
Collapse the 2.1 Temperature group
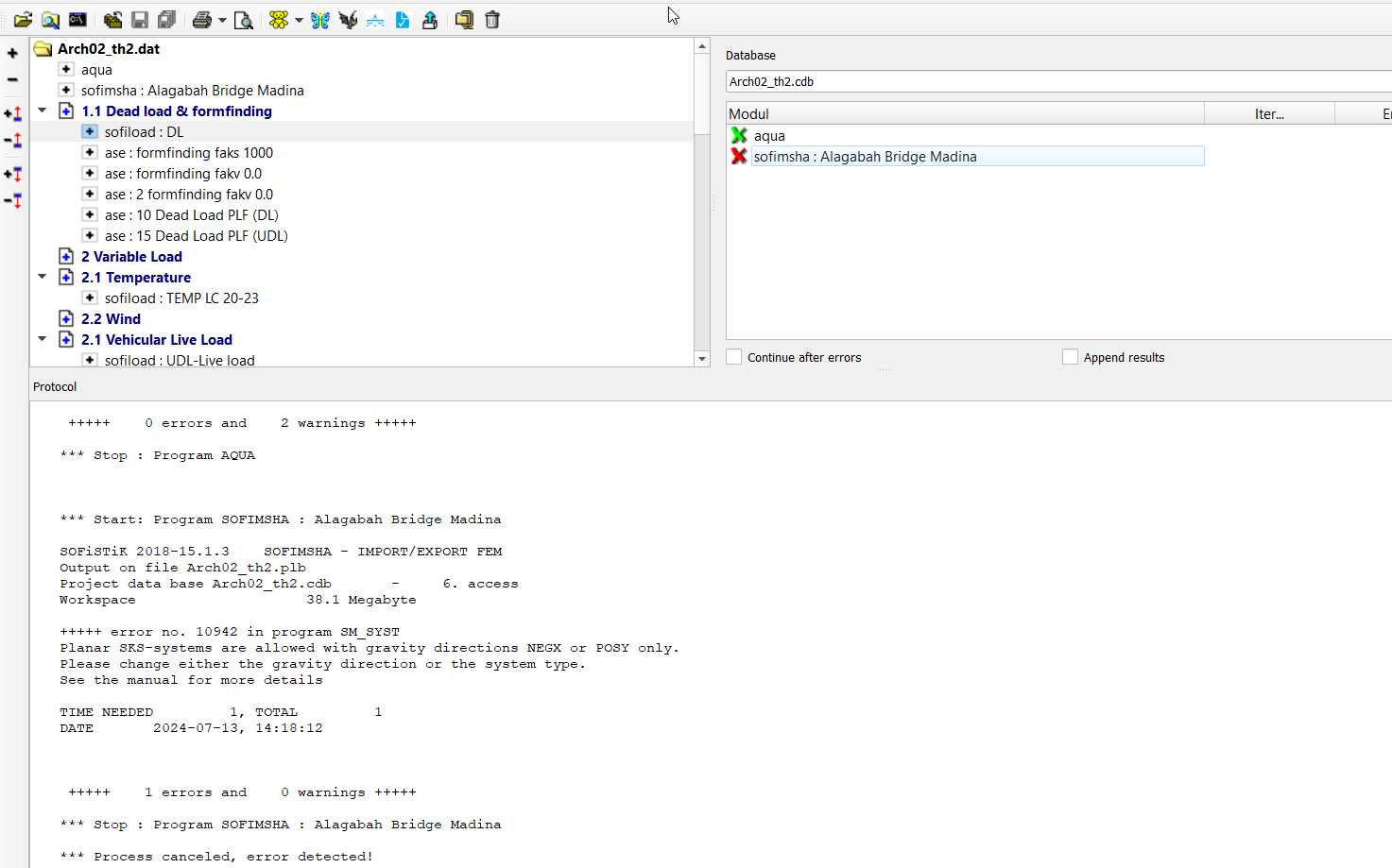coord(42,277)
